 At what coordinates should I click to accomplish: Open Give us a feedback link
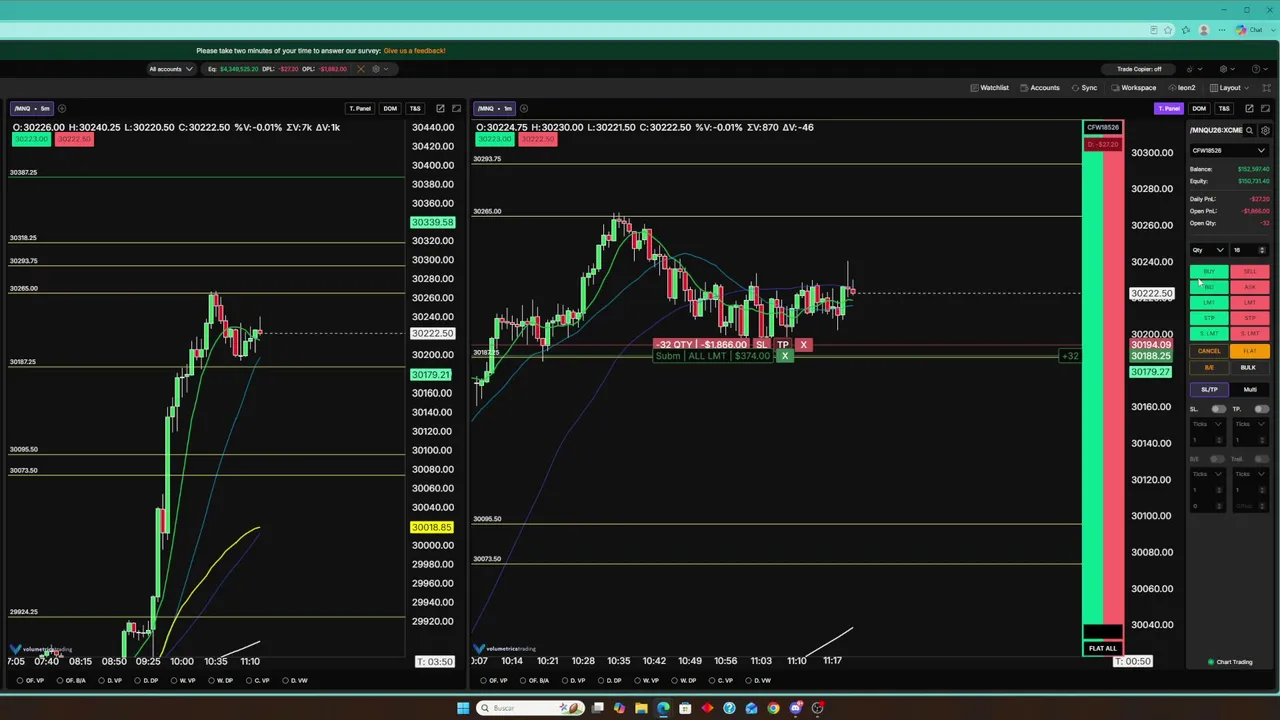pos(414,50)
